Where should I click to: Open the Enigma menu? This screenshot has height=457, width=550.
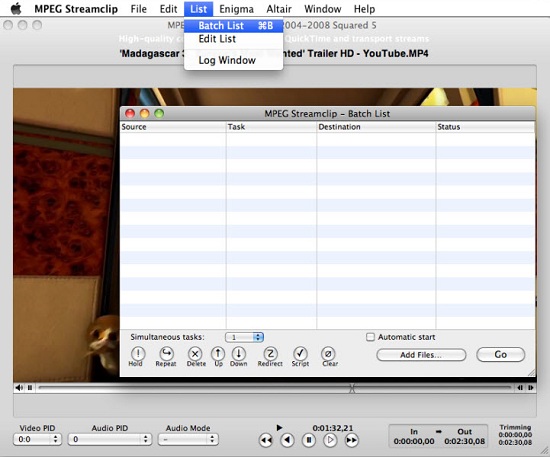click(x=236, y=8)
